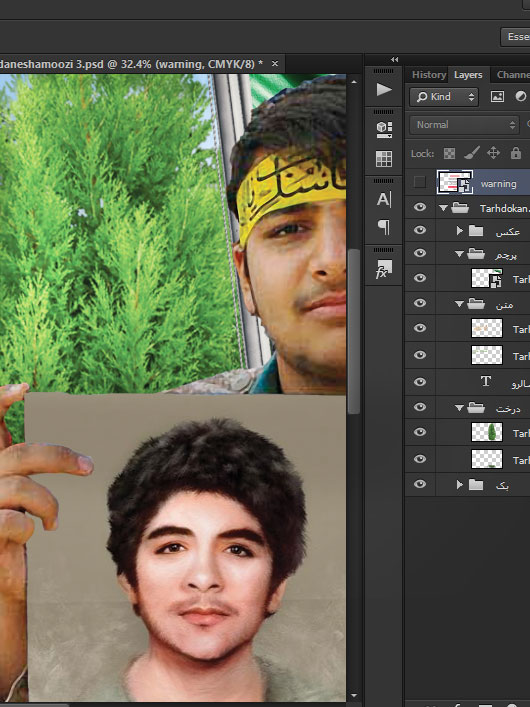The image size is (530, 707).
Task: Switch to the History tab
Action: pyautogui.click(x=429, y=75)
